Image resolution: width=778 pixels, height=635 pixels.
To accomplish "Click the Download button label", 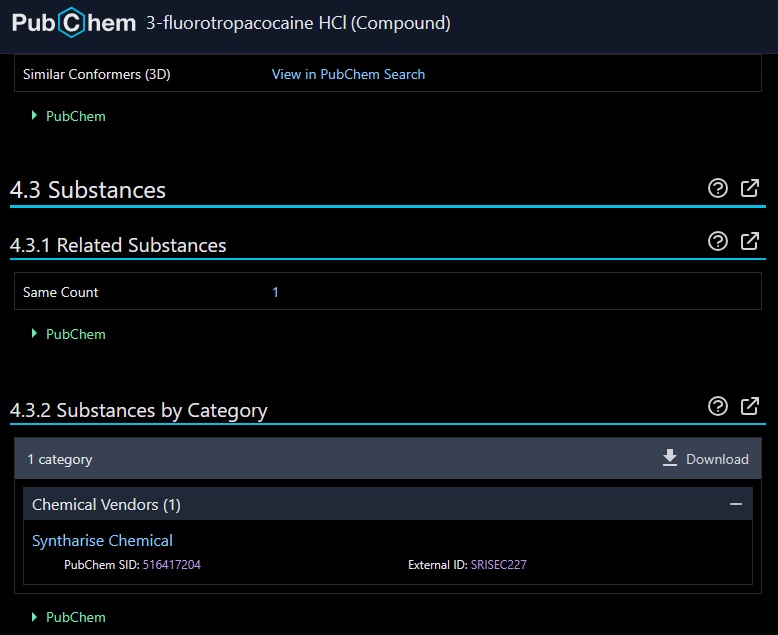I will 717,459.
